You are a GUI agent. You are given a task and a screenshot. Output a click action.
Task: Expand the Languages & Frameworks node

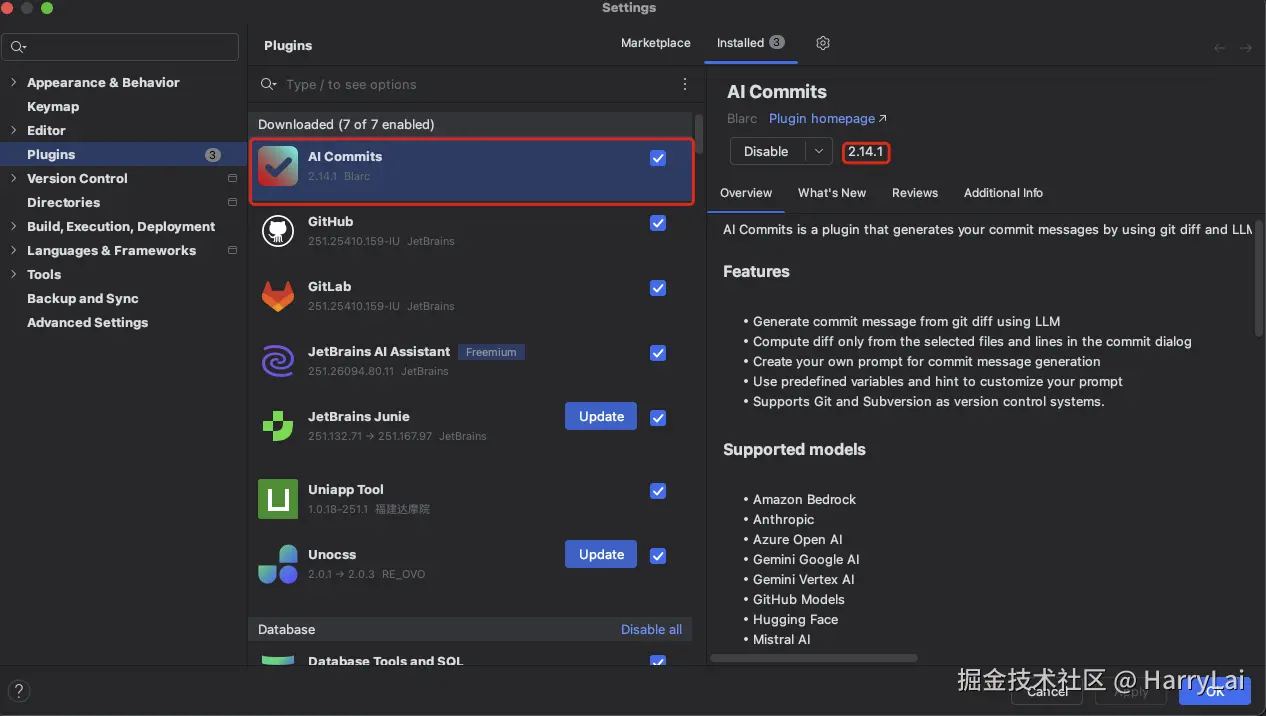pos(13,251)
